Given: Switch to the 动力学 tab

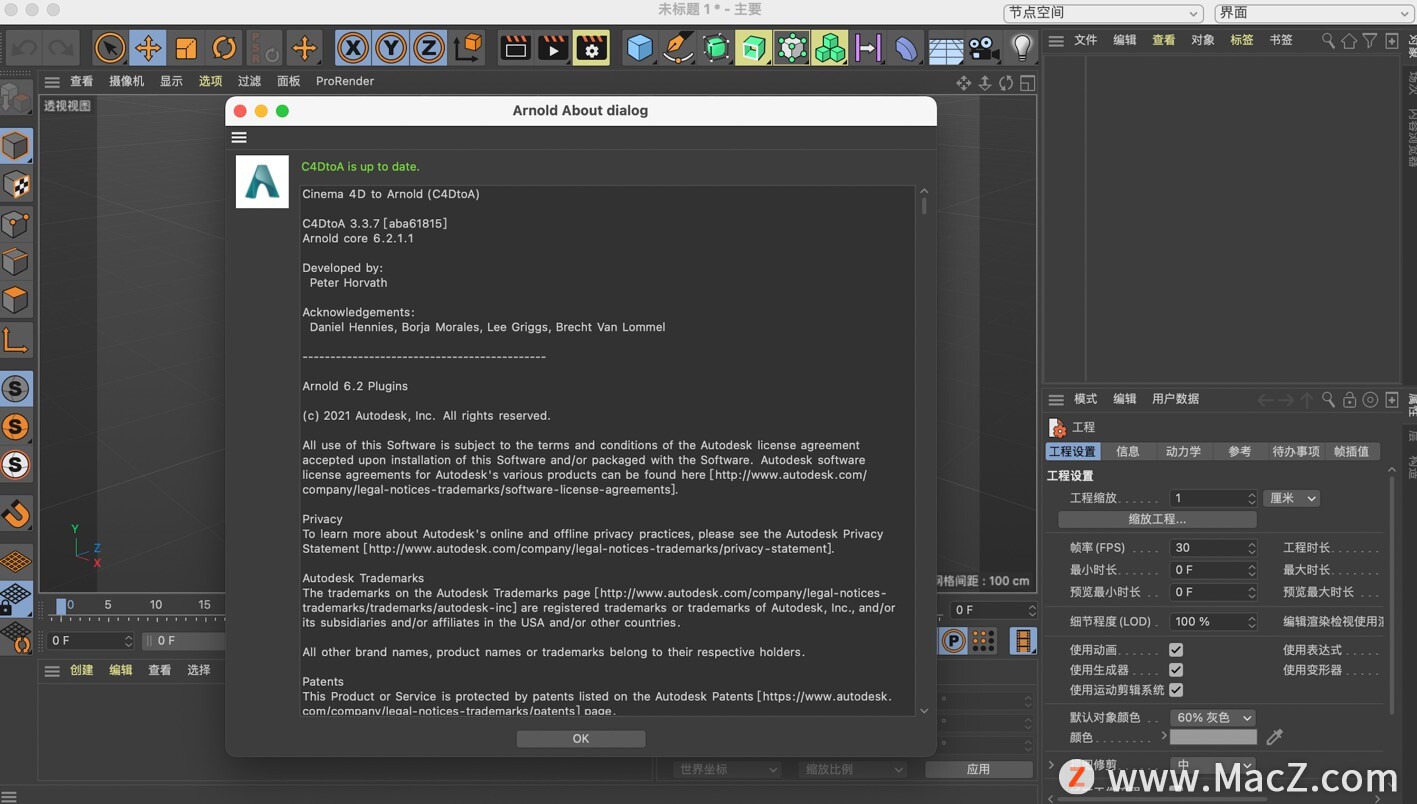Looking at the screenshot, I should (x=1183, y=452).
